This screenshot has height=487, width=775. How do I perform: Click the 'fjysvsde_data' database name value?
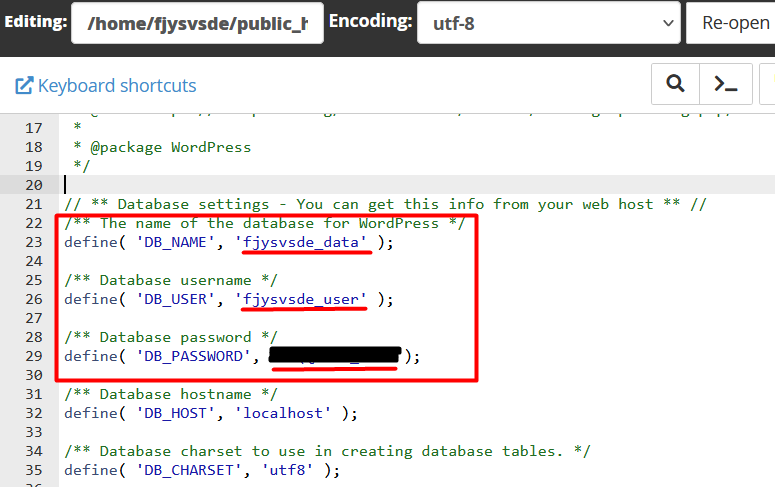coord(301,242)
